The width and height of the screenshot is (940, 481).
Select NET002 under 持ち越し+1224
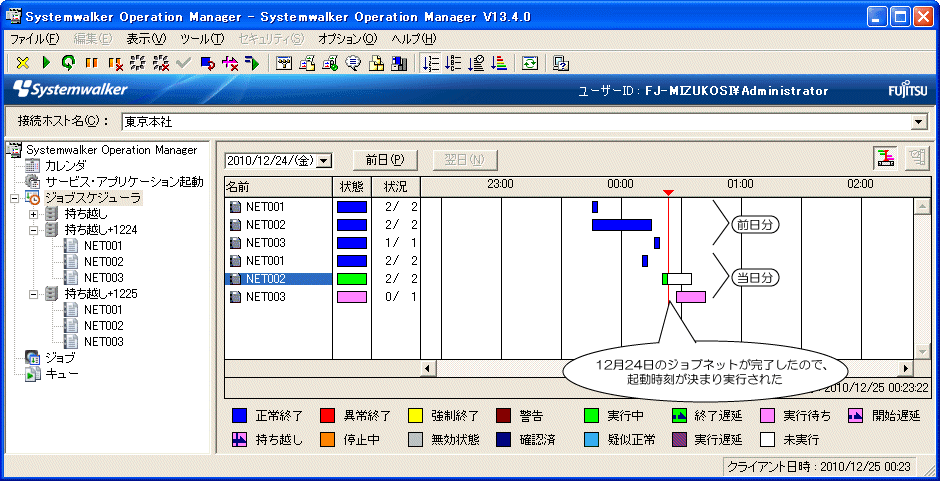[104, 261]
